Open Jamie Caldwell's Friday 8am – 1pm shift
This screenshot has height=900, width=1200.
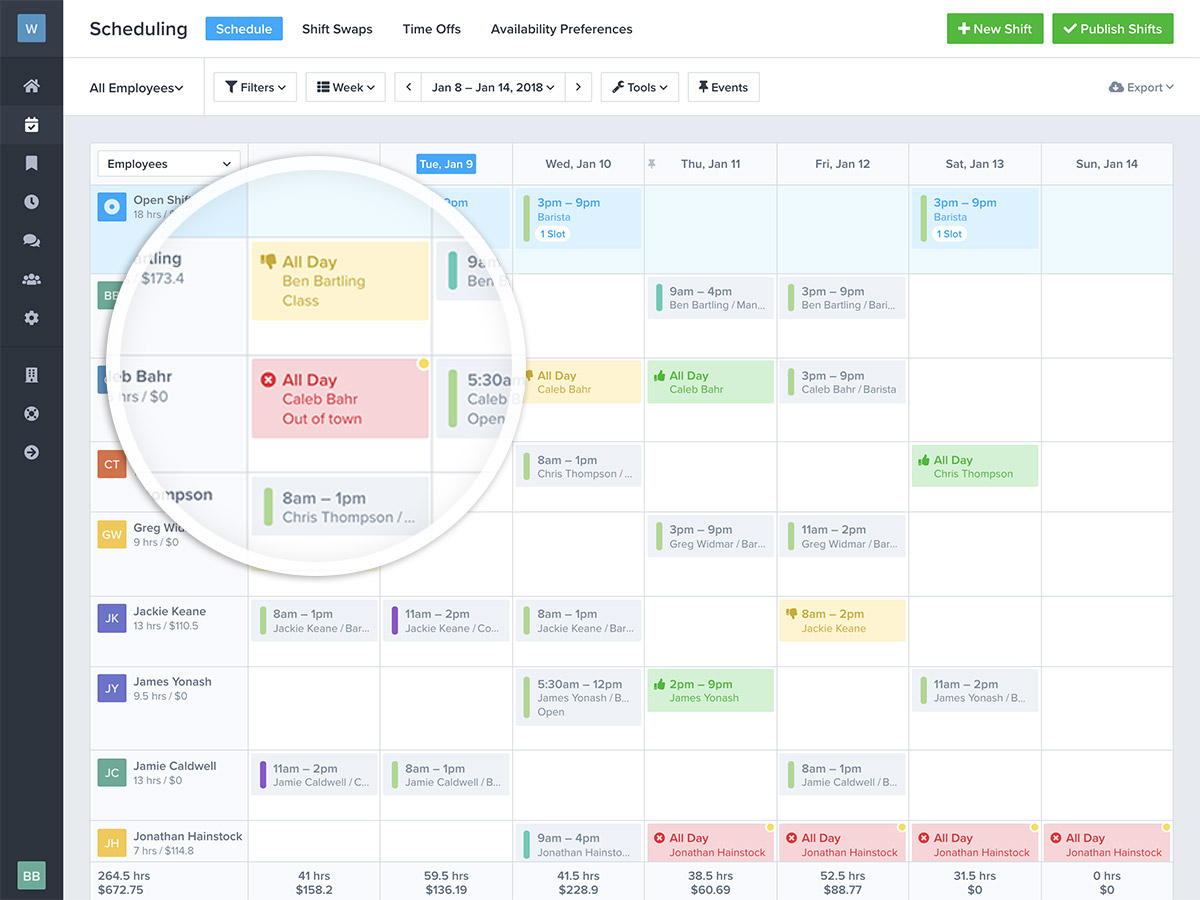842,775
